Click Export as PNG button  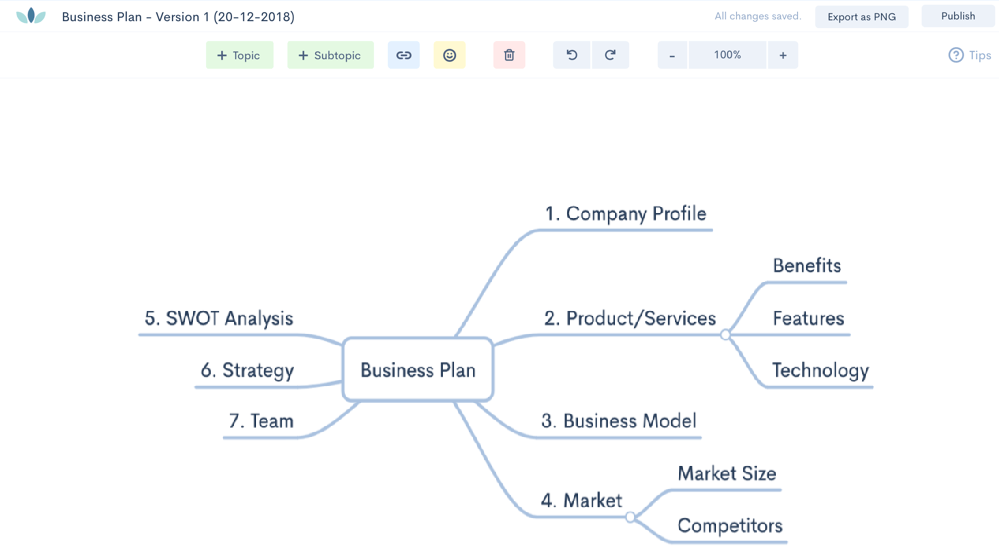click(862, 17)
